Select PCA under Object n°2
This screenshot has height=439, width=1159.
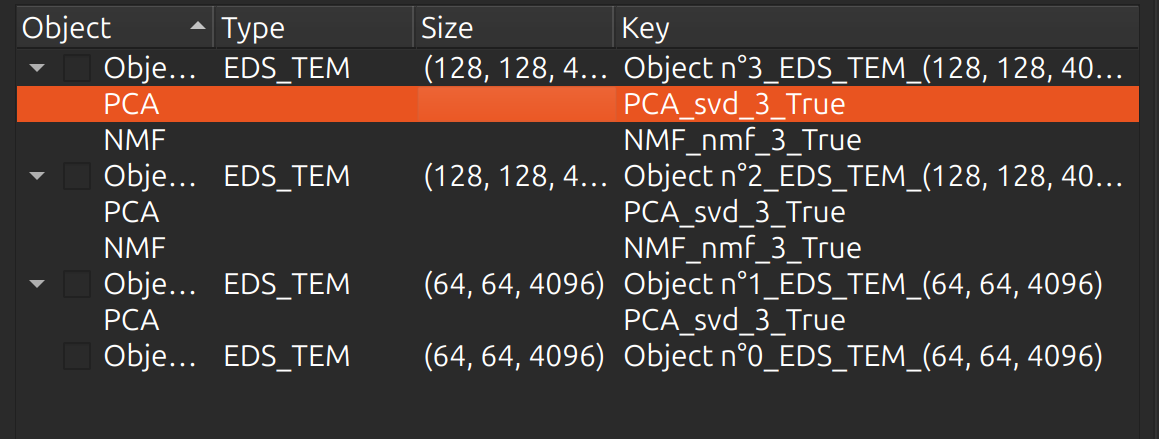tap(132, 212)
